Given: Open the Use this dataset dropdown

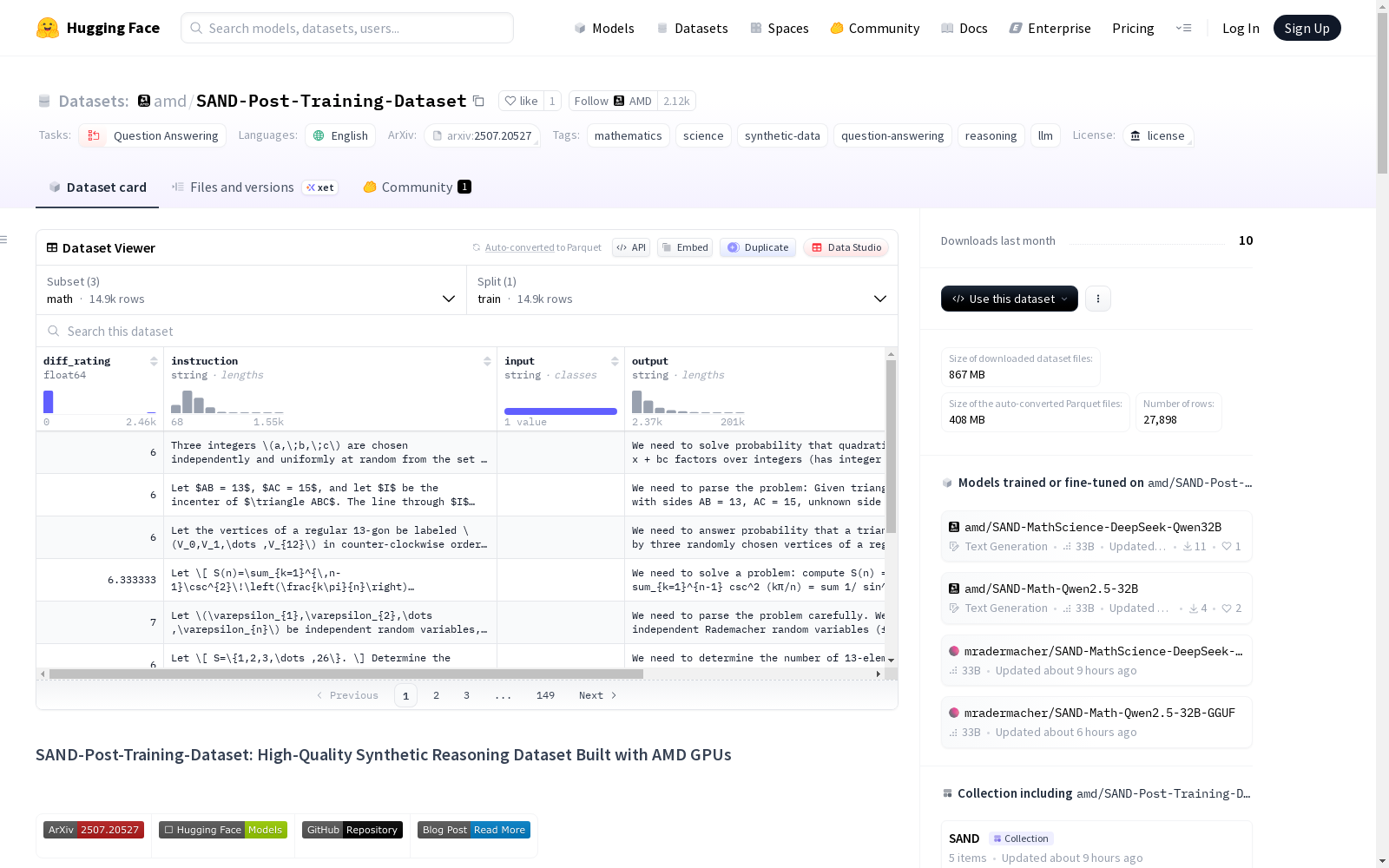Looking at the screenshot, I should (1010, 299).
